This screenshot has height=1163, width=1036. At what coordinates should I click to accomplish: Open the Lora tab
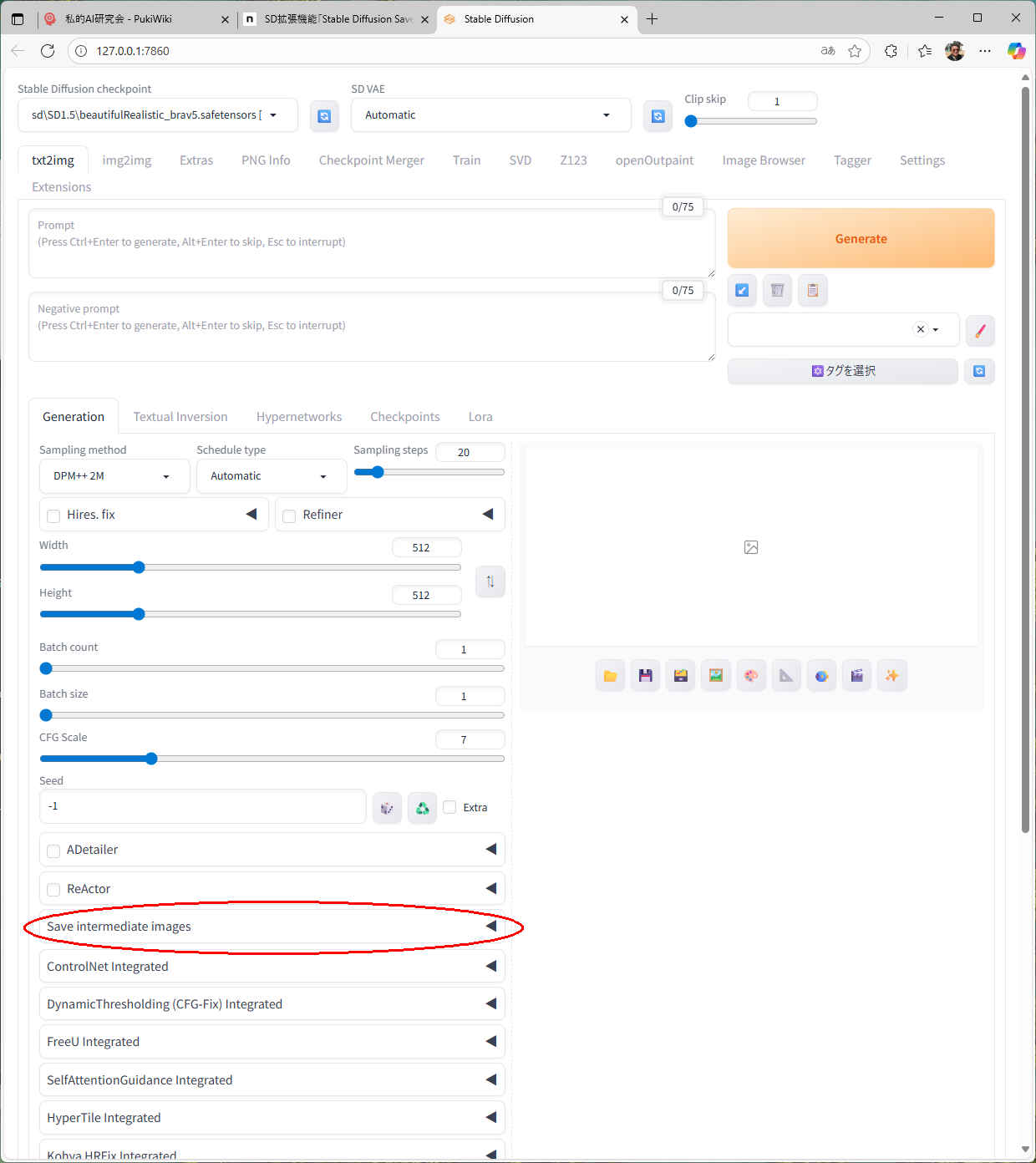point(480,417)
